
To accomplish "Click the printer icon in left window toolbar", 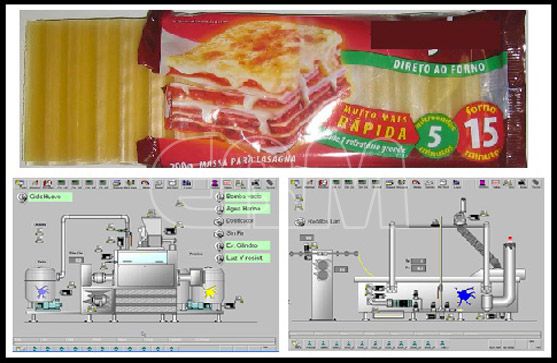I will pos(172,184).
